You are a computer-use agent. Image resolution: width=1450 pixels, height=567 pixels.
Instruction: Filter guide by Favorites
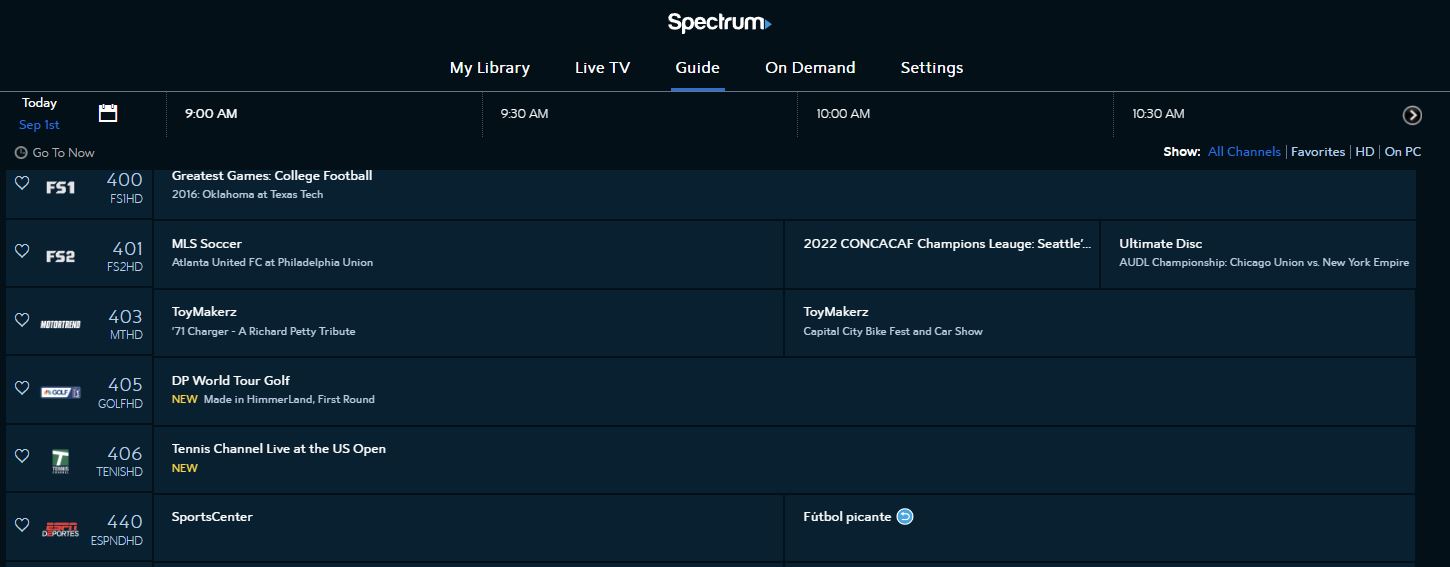(x=1318, y=152)
